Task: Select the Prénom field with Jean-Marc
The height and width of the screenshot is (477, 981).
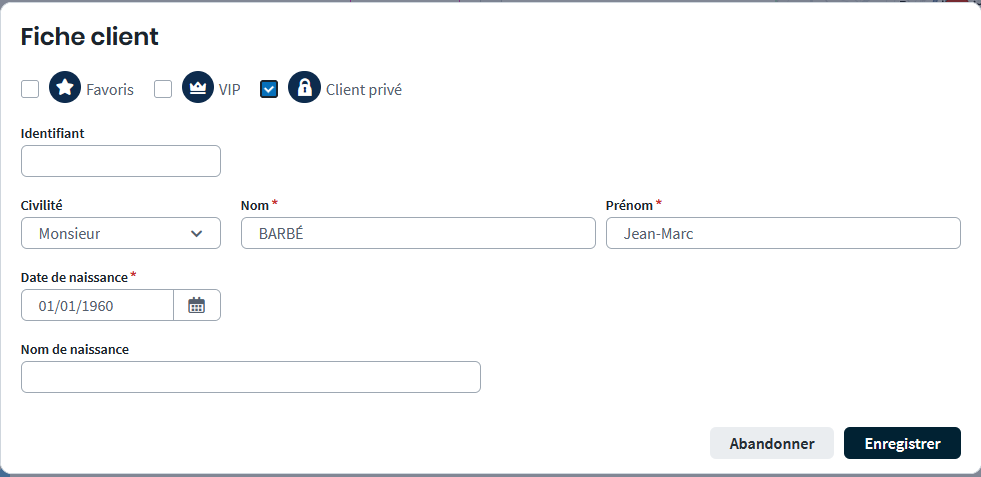Action: point(783,233)
